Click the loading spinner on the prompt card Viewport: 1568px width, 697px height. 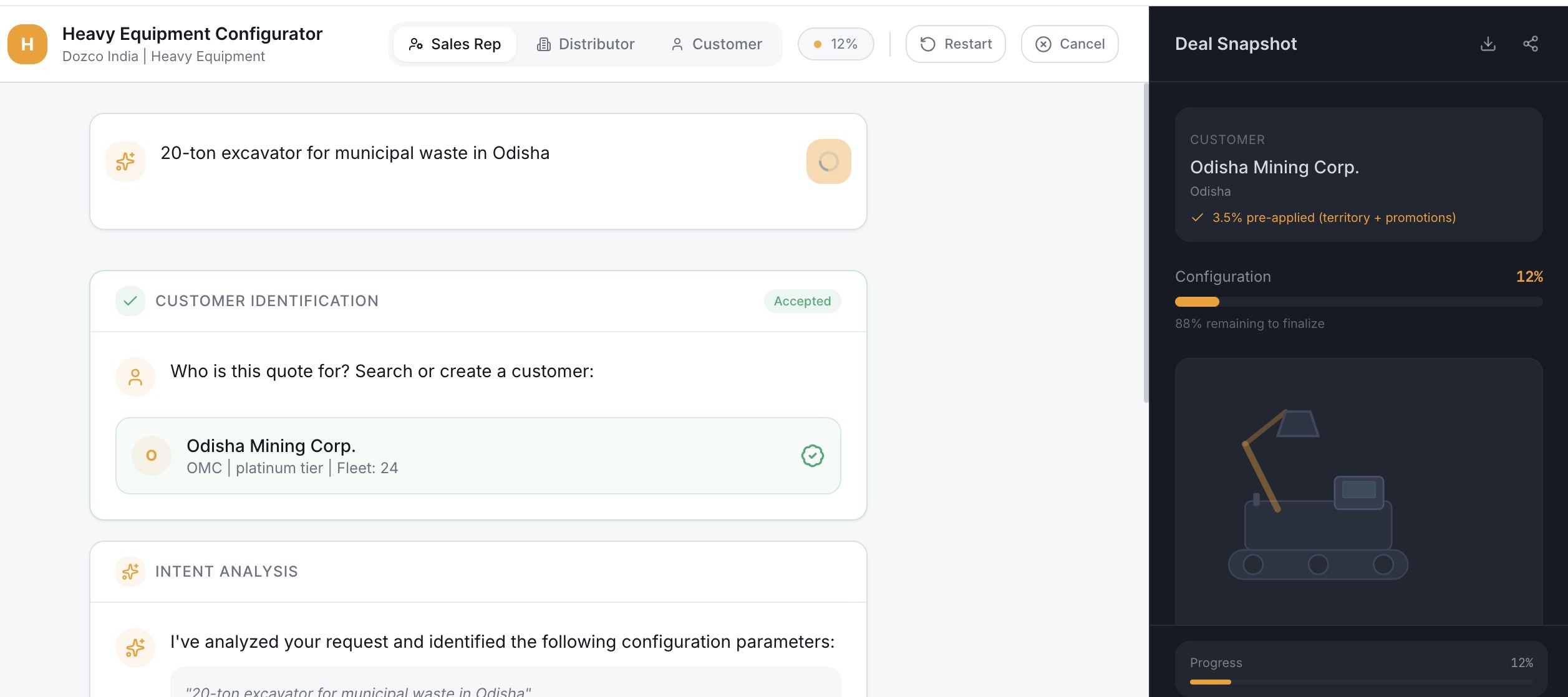828,161
